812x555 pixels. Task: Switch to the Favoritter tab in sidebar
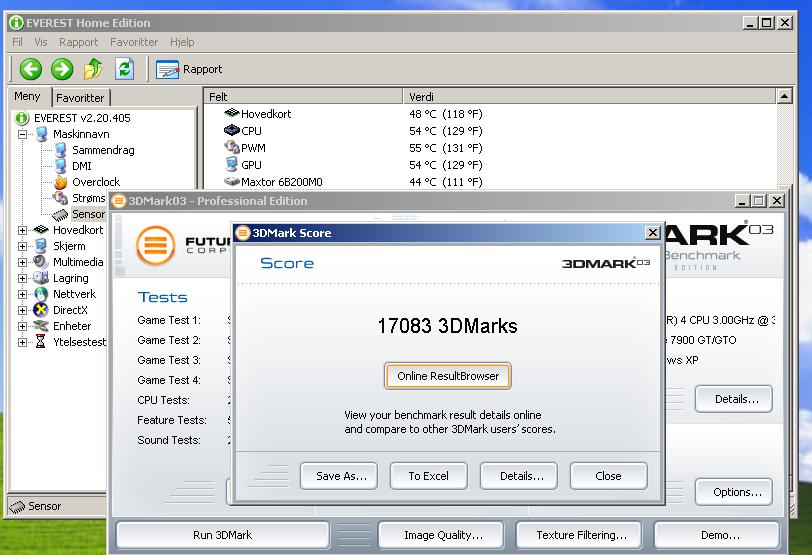tap(80, 98)
